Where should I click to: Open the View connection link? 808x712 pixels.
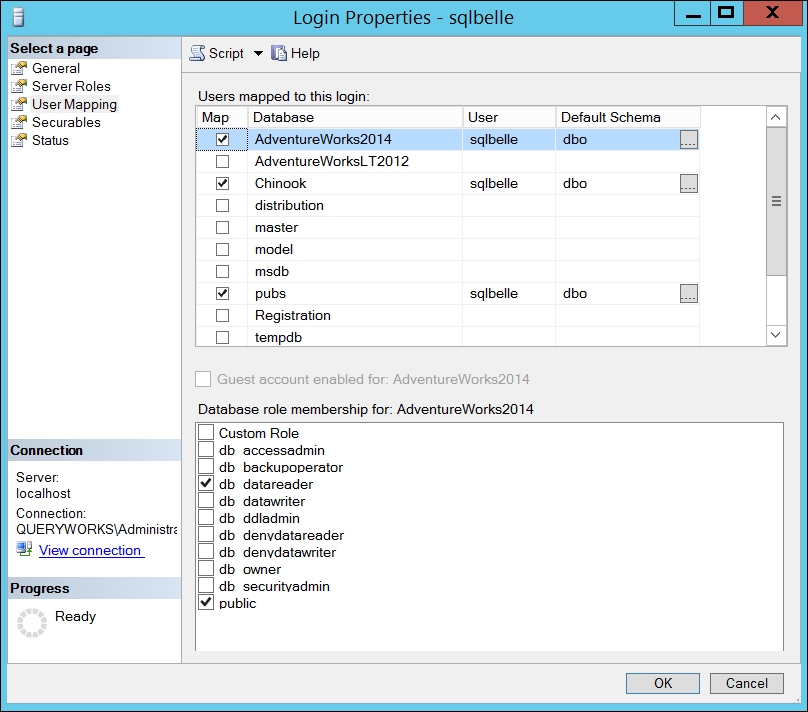point(91,550)
